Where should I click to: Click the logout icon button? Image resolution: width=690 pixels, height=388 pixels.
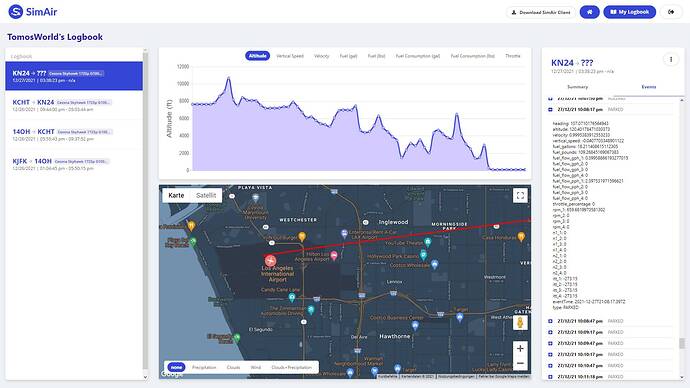[x=671, y=12]
